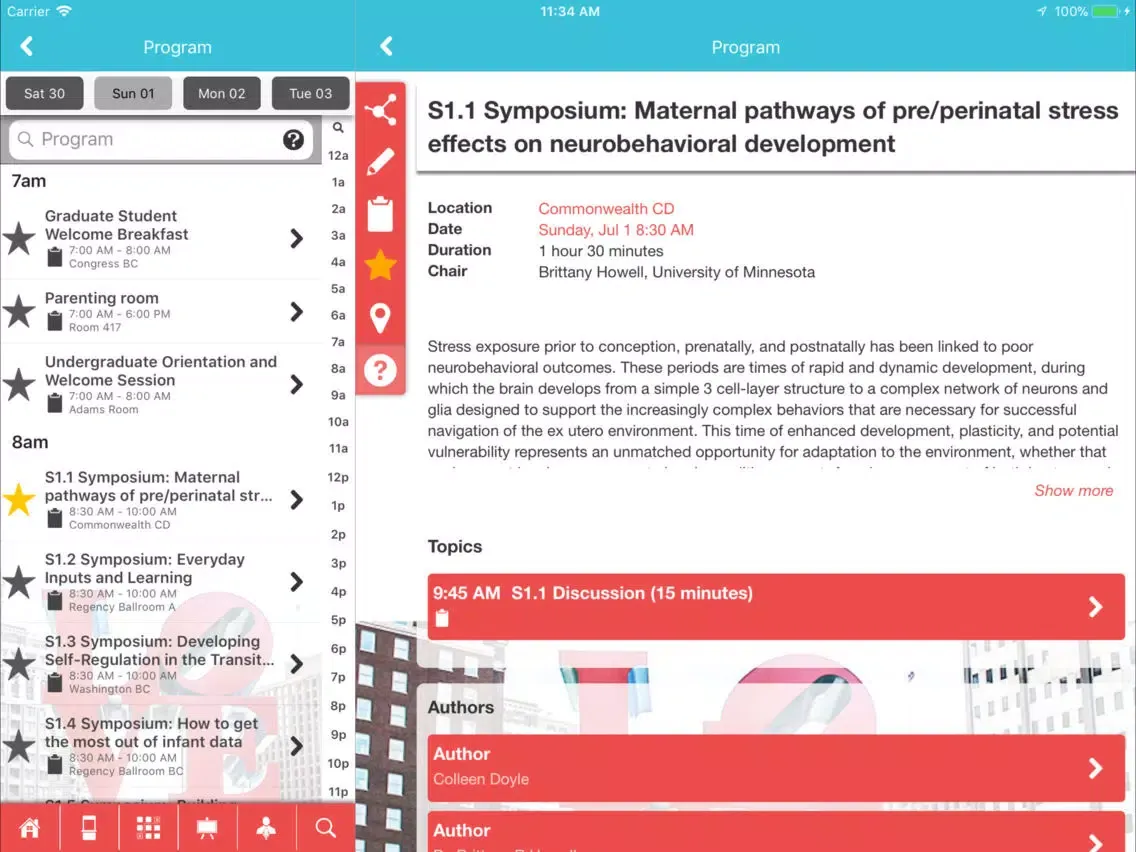Jump to 8p in hour index
Screen dimensions: 1136x852
pos(338,705)
